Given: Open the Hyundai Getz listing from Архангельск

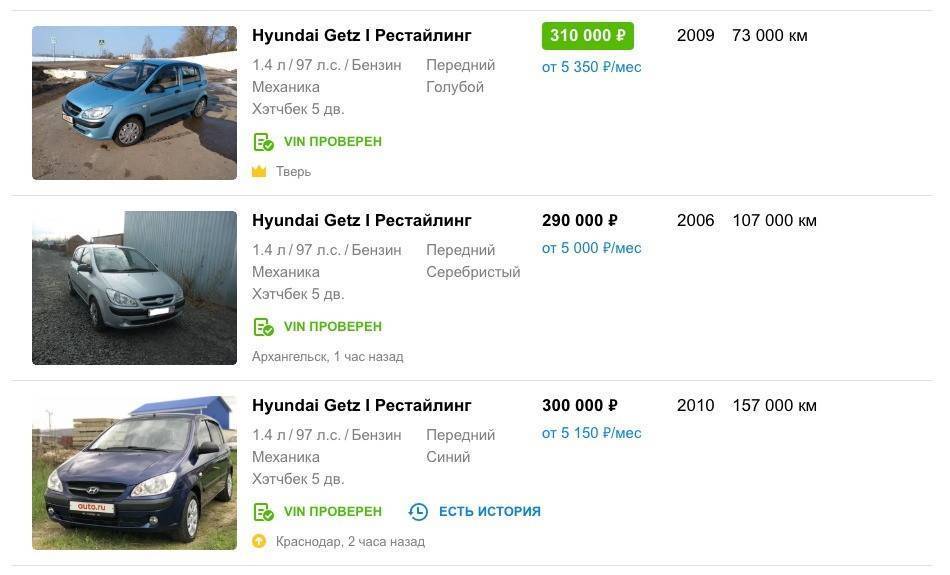Looking at the screenshot, I should coord(361,221).
